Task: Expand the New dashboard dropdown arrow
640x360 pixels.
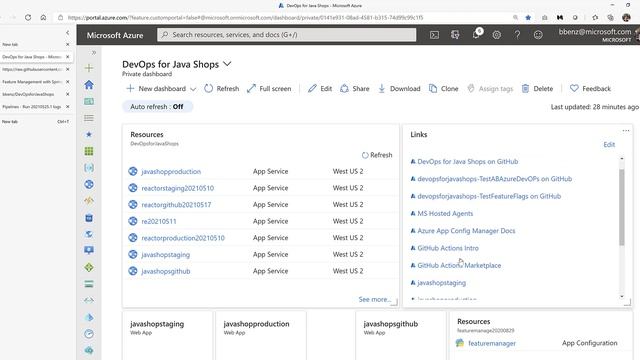Action: (193, 89)
